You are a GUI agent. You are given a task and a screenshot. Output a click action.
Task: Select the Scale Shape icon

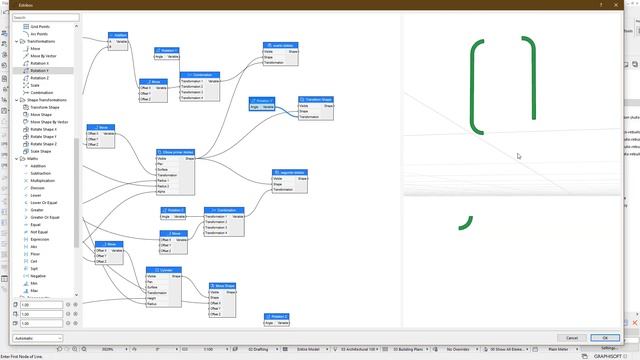pyautogui.click(x=26, y=151)
